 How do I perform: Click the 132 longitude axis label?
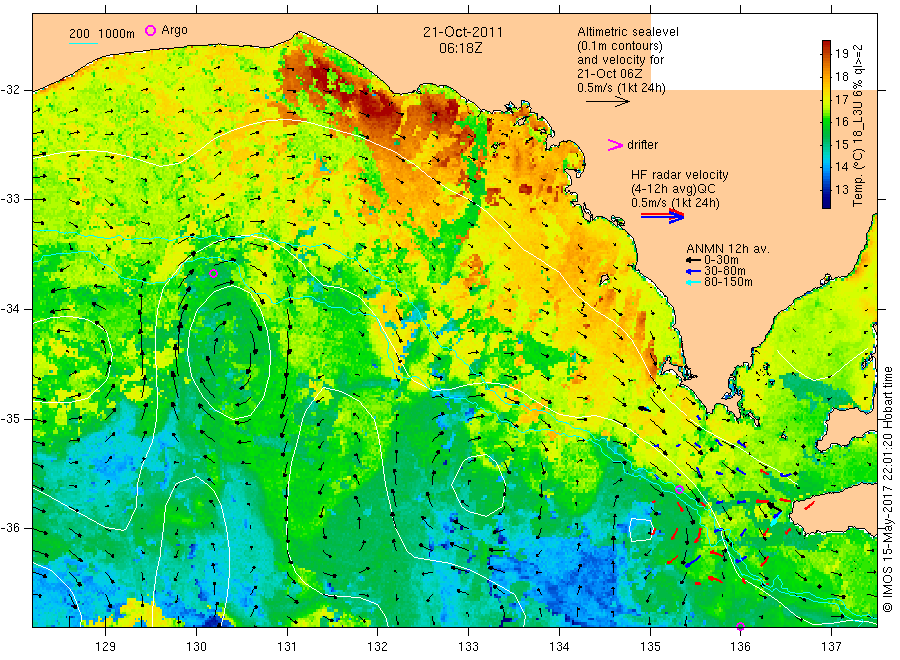coord(378,647)
